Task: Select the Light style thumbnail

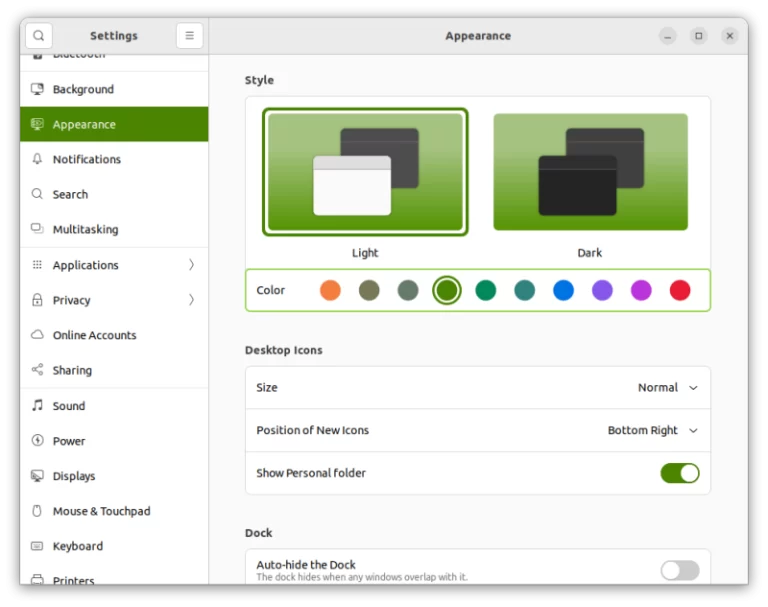Action: (365, 172)
